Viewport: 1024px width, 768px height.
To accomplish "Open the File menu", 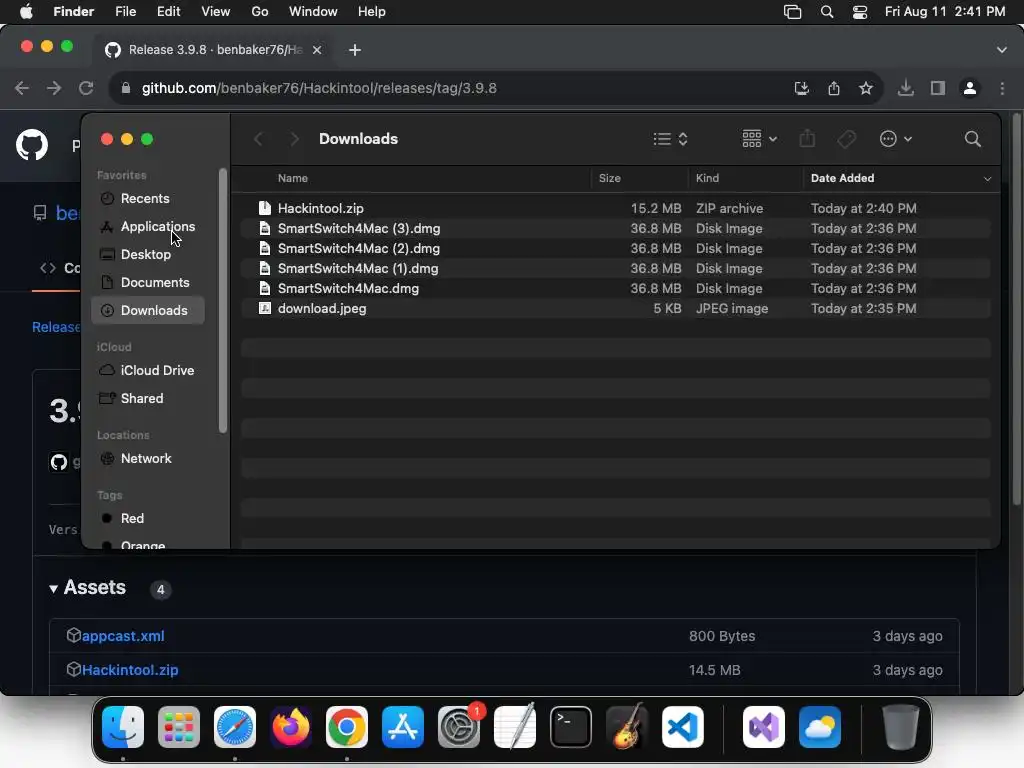I will point(125,12).
